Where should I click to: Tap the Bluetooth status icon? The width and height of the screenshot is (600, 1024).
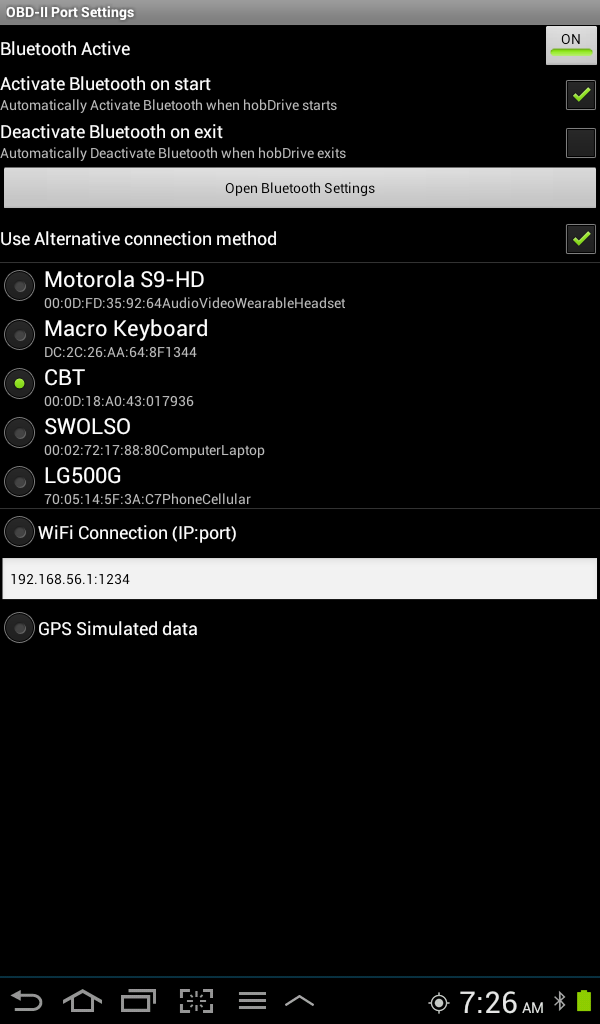tap(560, 1001)
